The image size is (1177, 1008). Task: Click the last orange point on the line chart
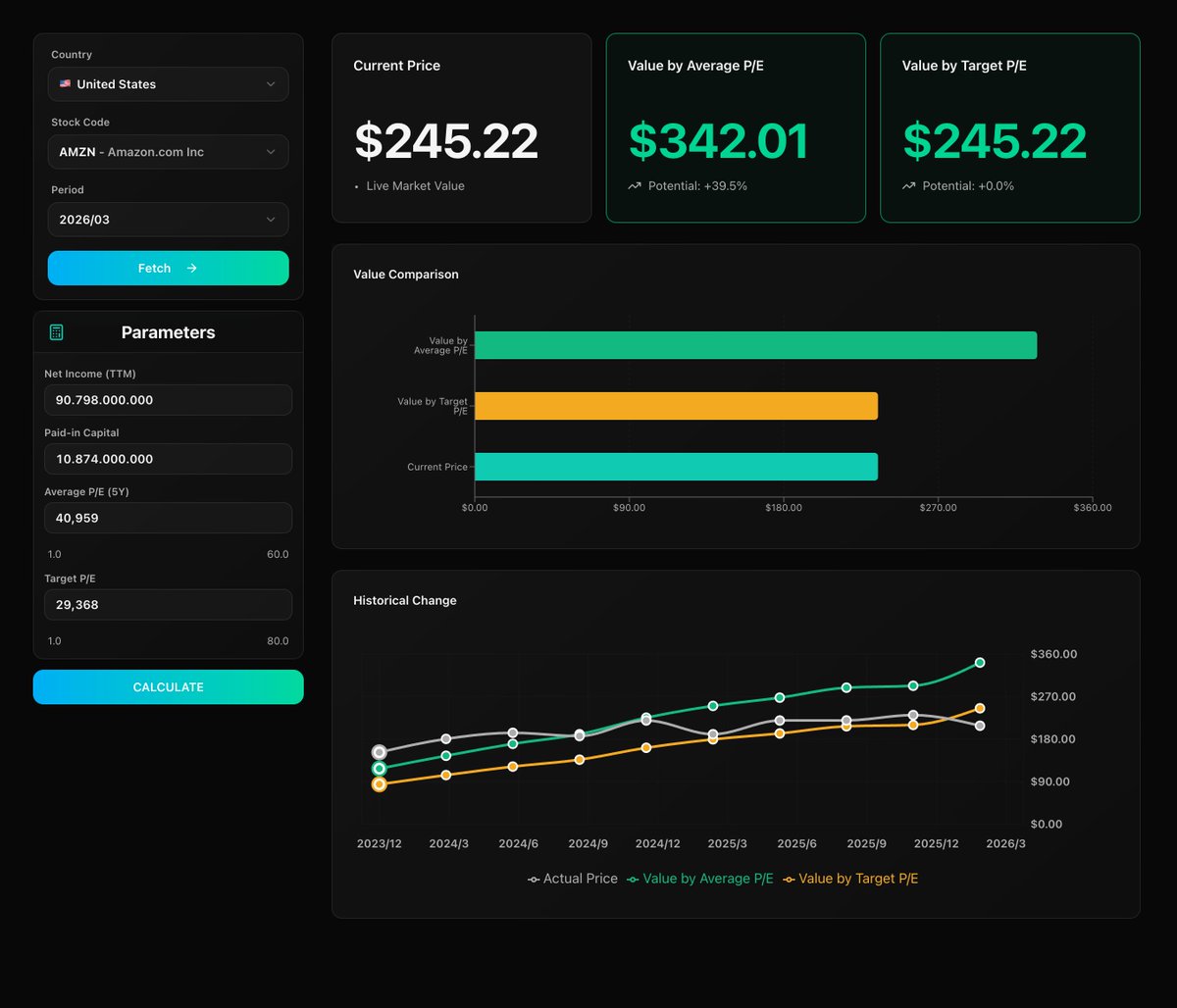(x=980, y=708)
